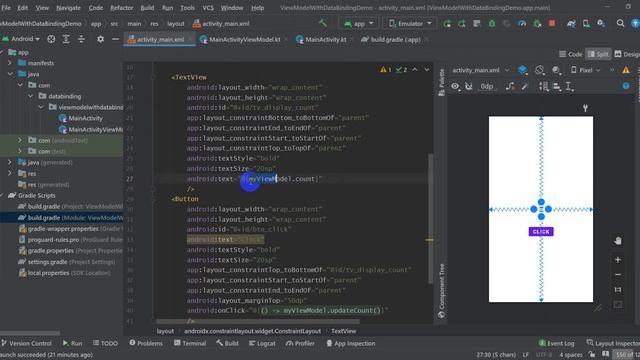Click the Align icon in design toolbar
The width and height of the screenshot is (640, 360).
click(557, 86)
